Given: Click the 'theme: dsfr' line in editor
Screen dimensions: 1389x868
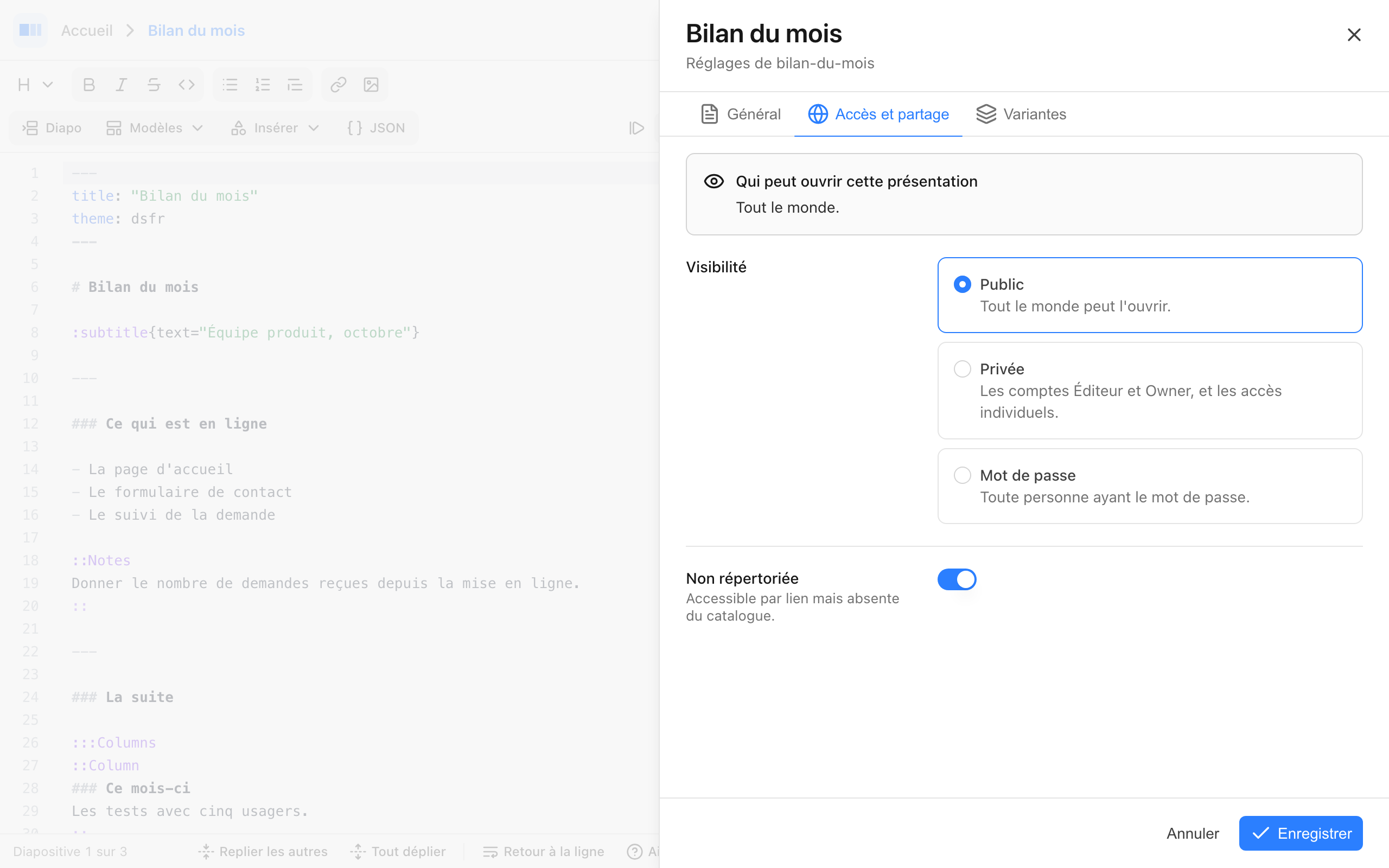Looking at the screenshot, I should point(118,219).
